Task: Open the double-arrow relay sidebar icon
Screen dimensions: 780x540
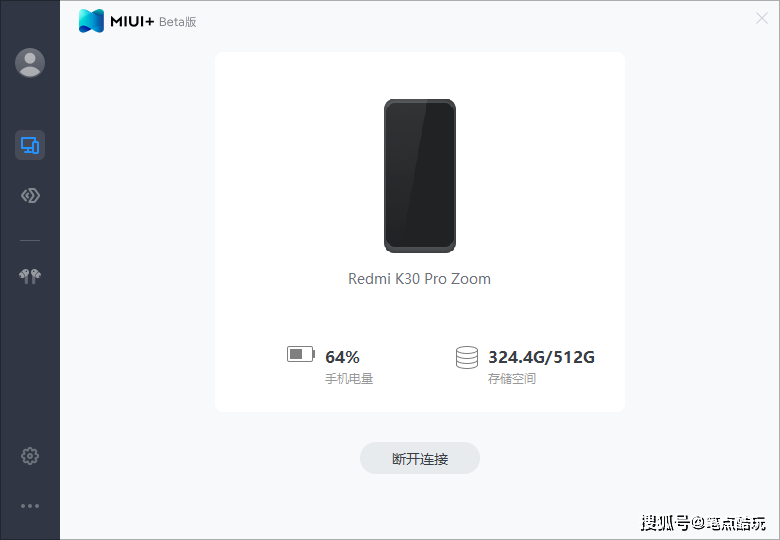Action: [30, 195]
